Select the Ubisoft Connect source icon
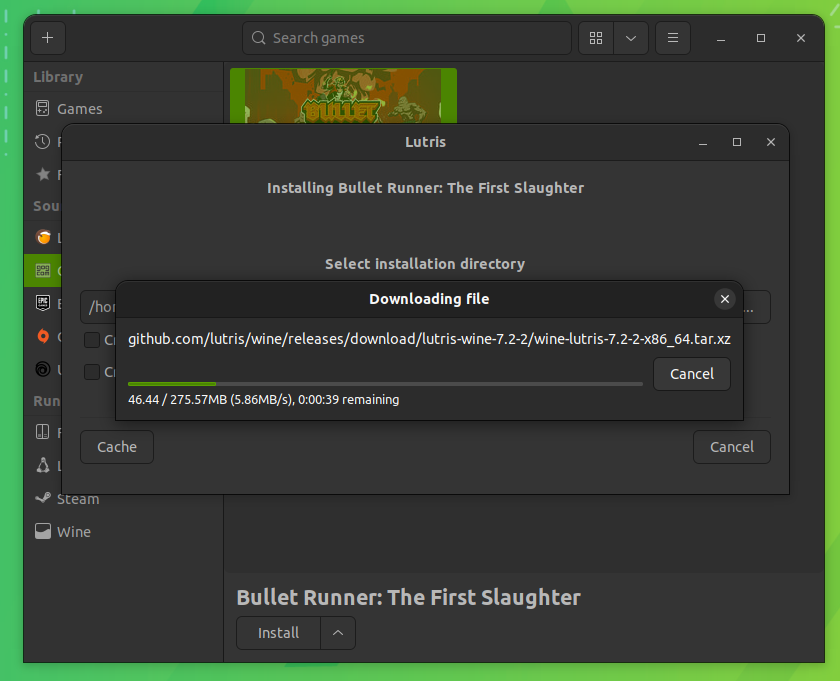This screenshot has width=840, height=681. click(43, 369)
